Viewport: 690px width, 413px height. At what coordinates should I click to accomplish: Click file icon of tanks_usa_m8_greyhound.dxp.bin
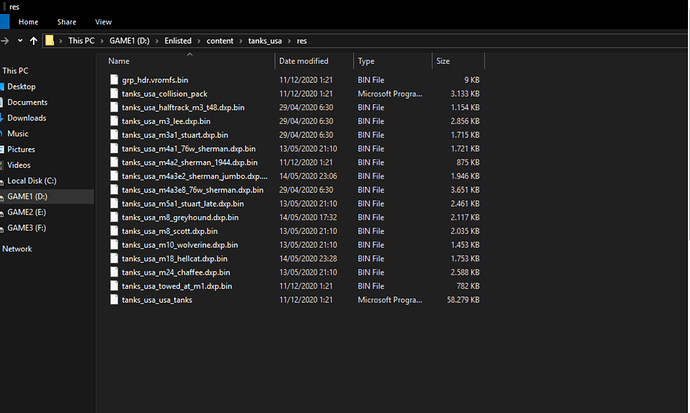[x=114, y=217]
